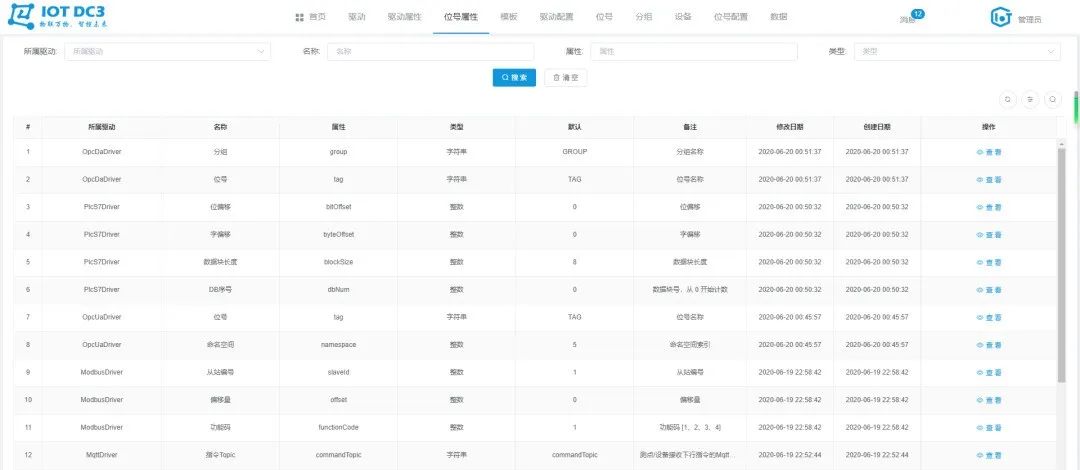1080x470 pixels.
Task: Select the 位号属性 tab
Action: coord(461,17)
